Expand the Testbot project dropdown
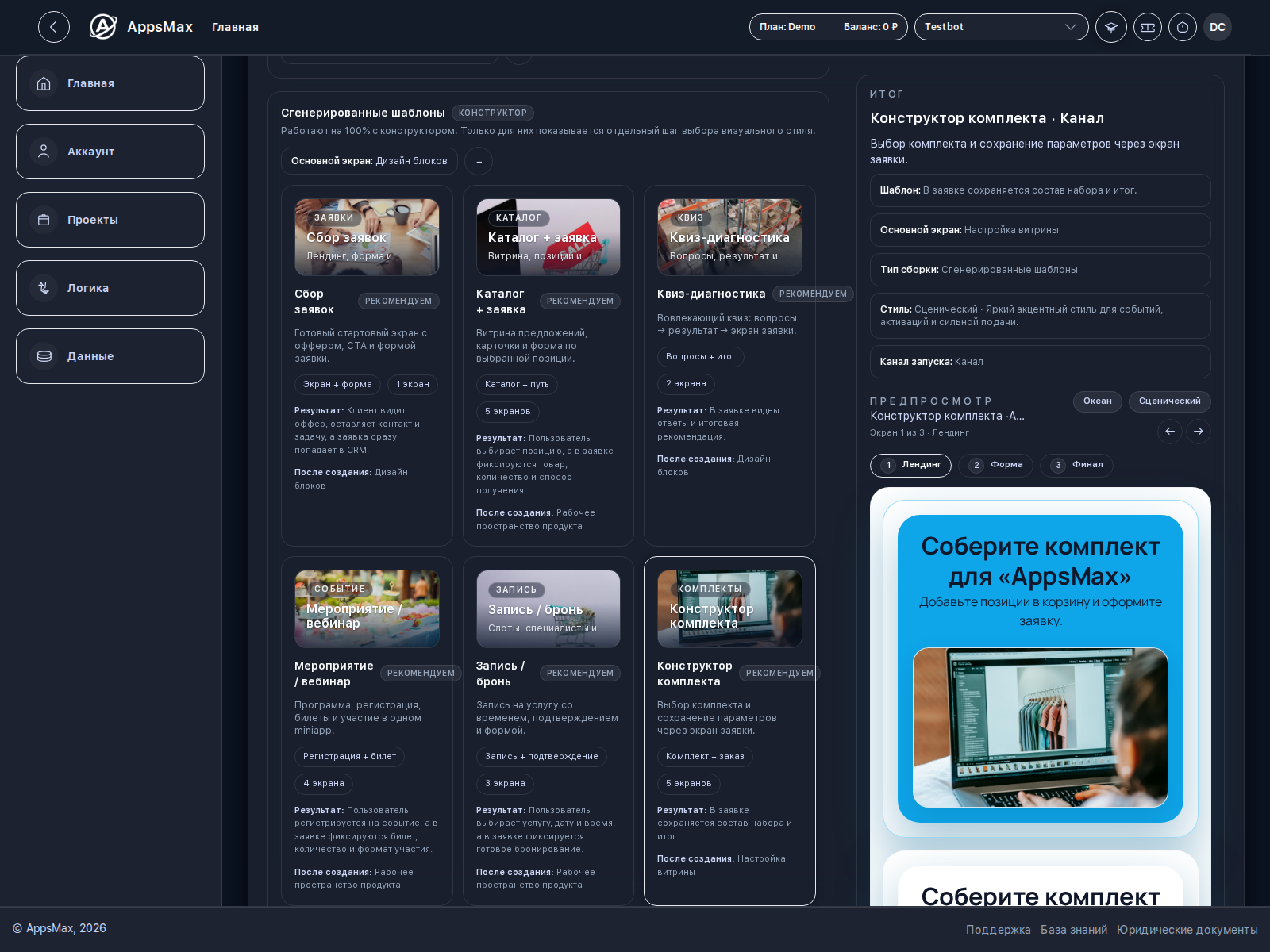The width and height of the screenshot is (1270, 952). [1001, 27]
